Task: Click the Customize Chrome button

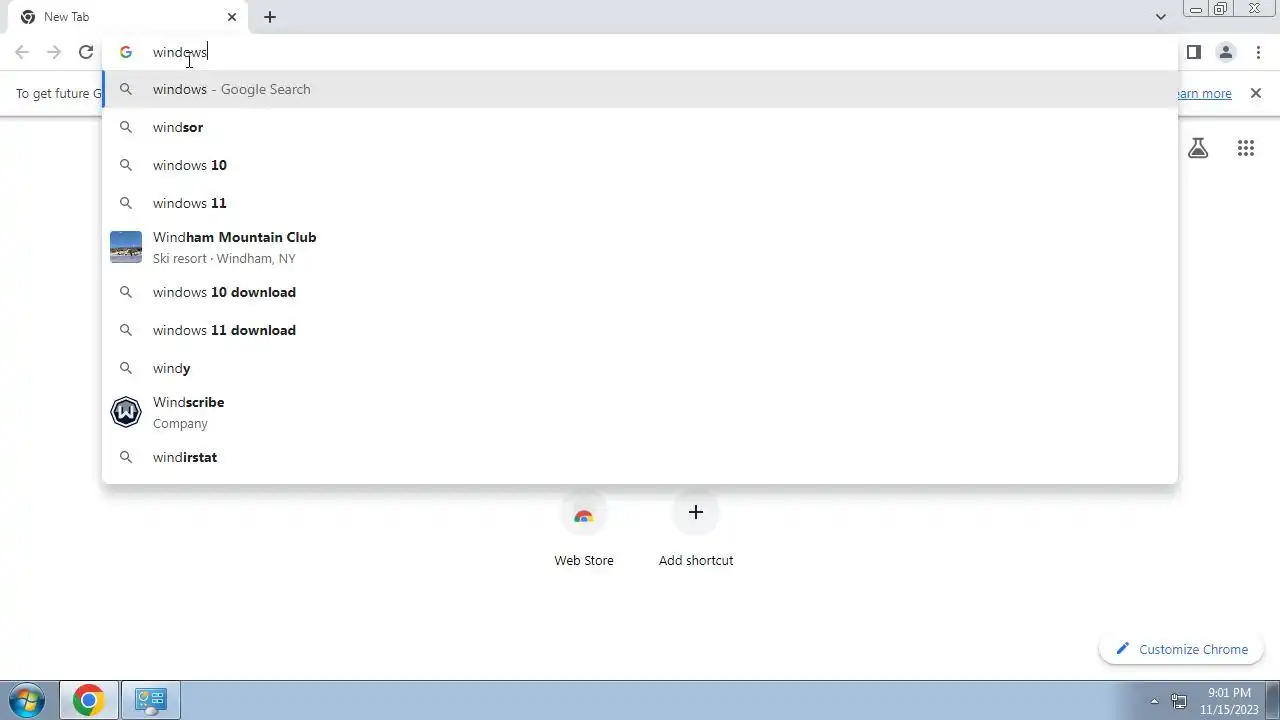Action: pos(1182,649)
